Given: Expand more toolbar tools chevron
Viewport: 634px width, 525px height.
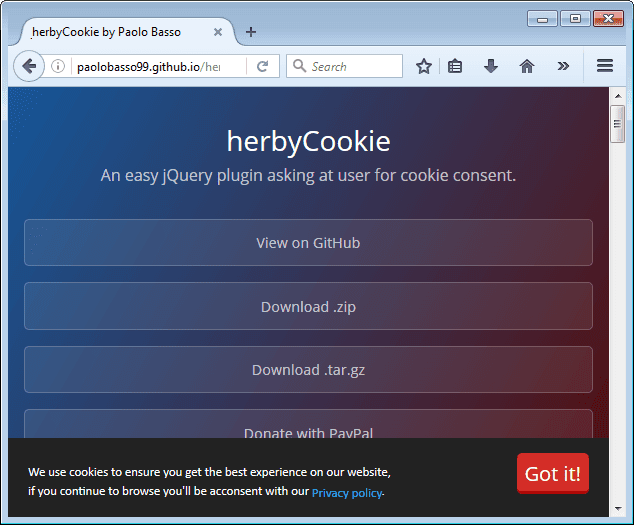Looking at the screenshot, I should pos(563,66).
